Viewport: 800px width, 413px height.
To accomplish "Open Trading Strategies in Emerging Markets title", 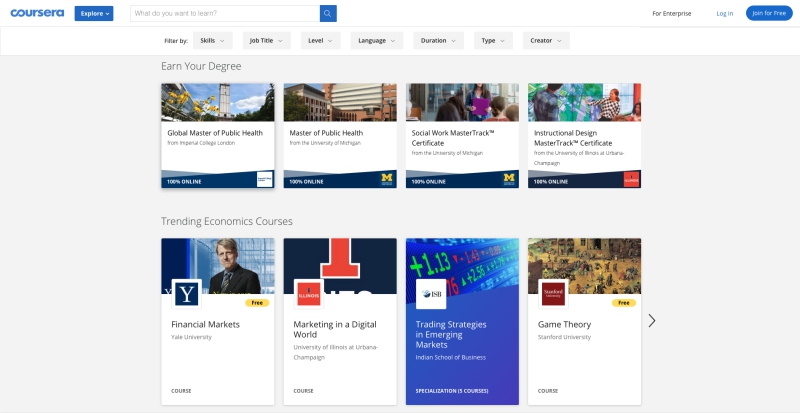I will click(x=451, y=334).
